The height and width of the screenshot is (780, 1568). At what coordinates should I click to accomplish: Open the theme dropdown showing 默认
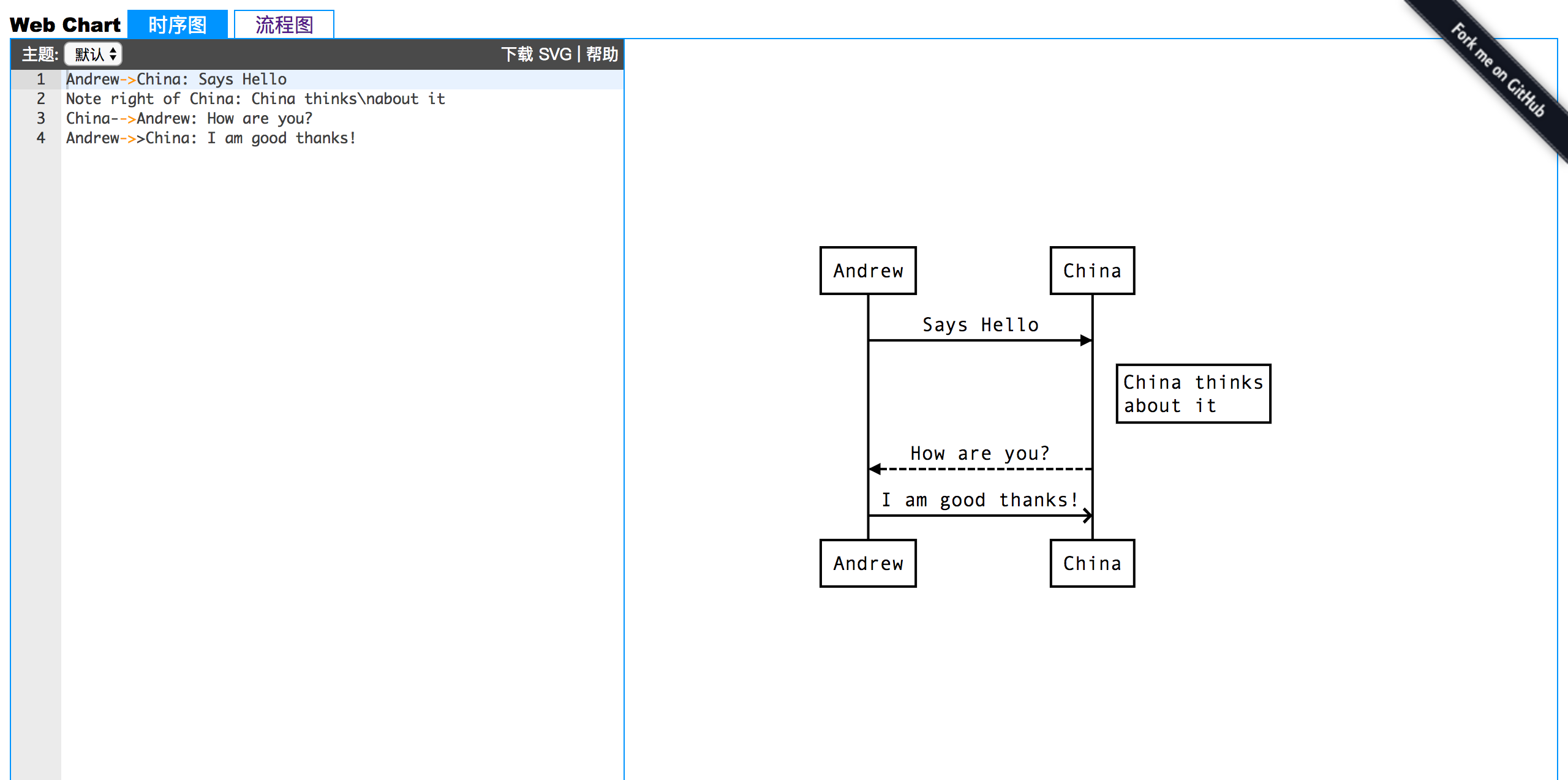[94, 54]
